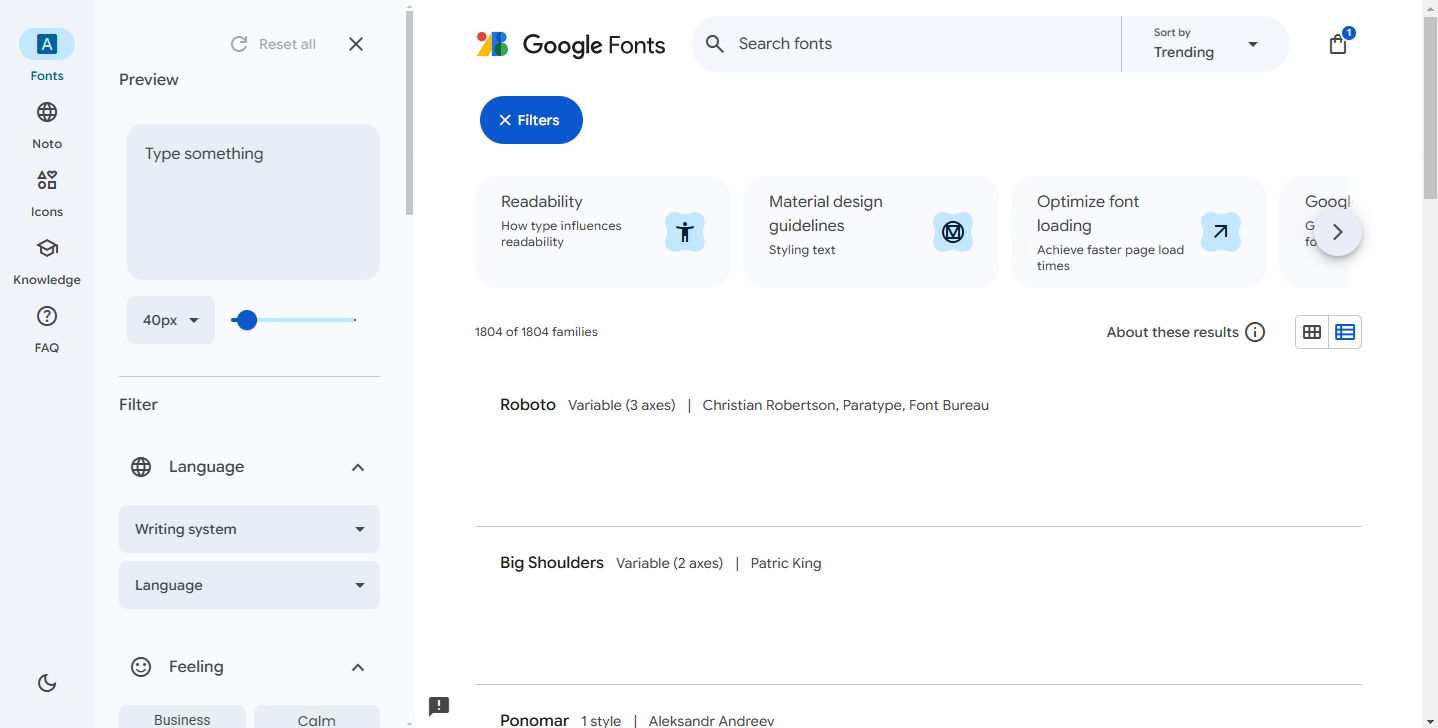
Task: Click 'Variable (2 axes)' label for Big Shoulders
Action: coord(669,563)
